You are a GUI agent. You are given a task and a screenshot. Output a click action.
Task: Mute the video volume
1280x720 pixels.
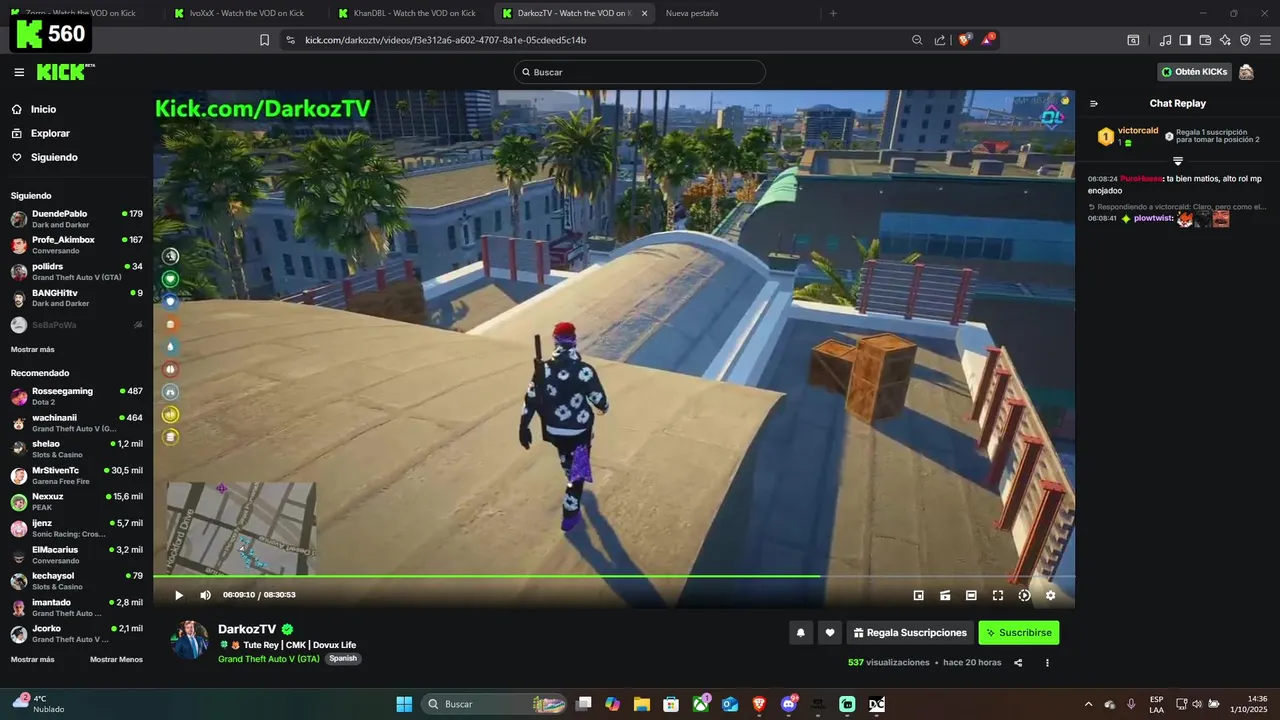click(205, 595)
